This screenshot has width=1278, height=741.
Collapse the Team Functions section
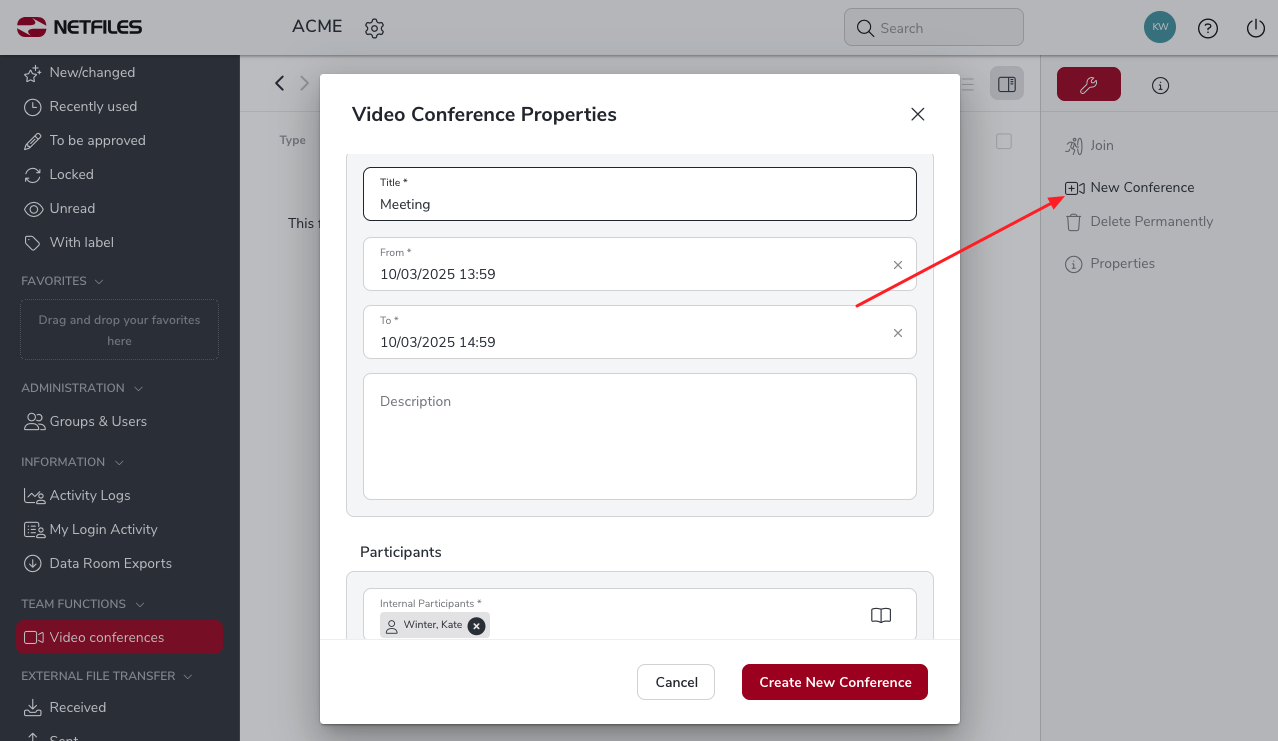139,604
